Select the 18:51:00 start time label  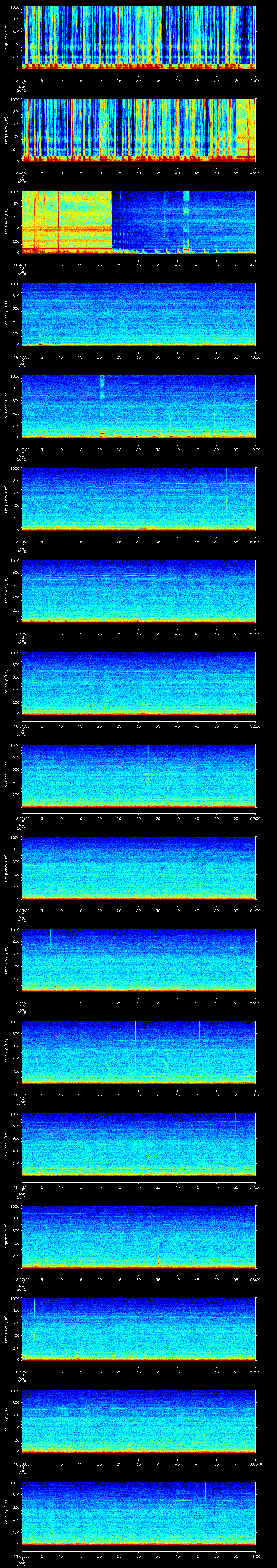tap(22, 726)
